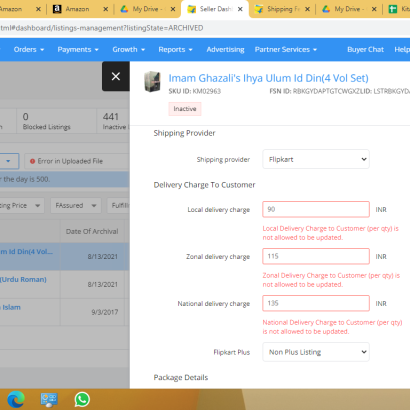Open the Partner Services menu
410x410 pixels.
pyautogui.click(x=286, y=50)
